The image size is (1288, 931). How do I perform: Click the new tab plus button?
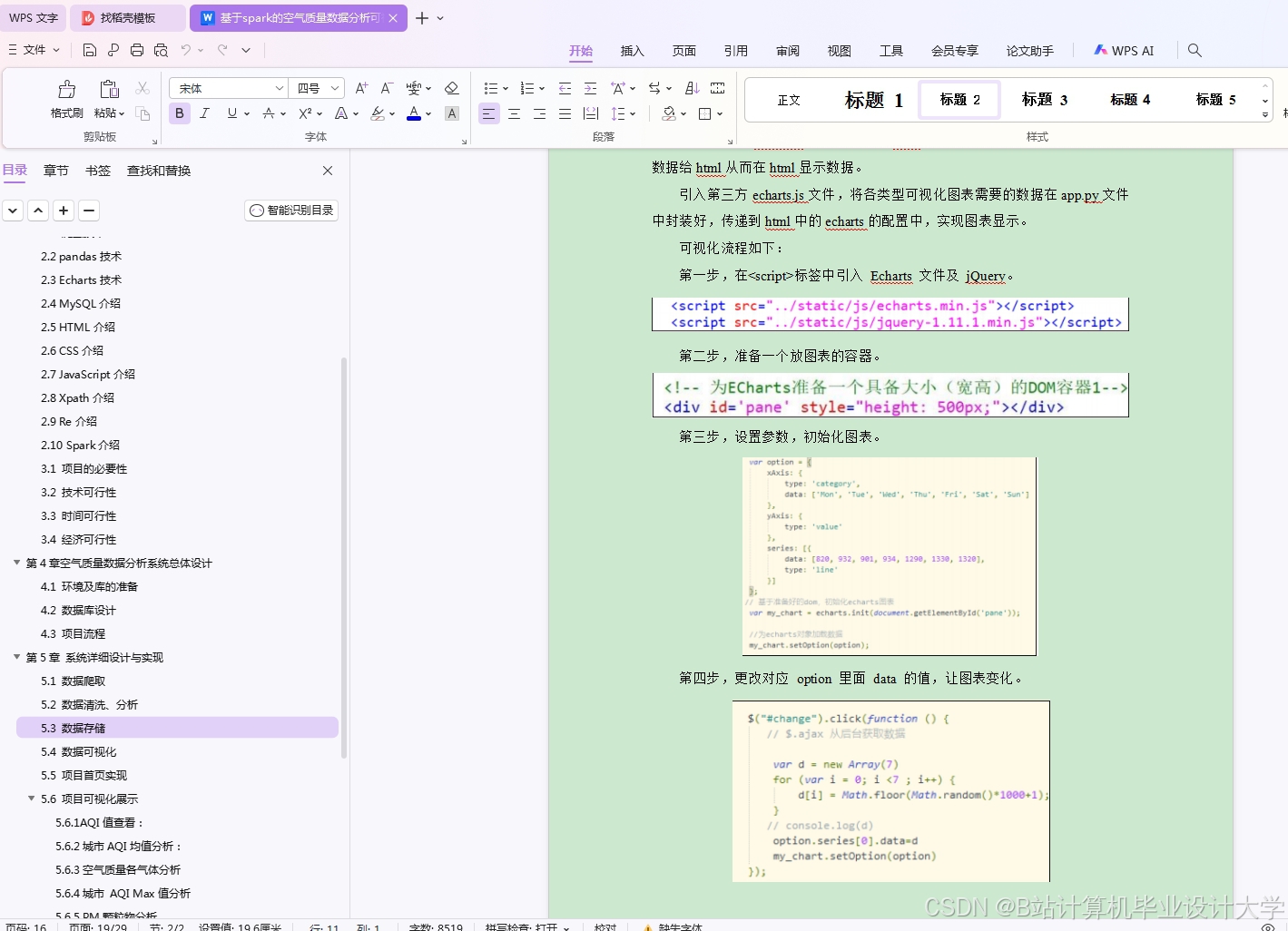(422, 18)
